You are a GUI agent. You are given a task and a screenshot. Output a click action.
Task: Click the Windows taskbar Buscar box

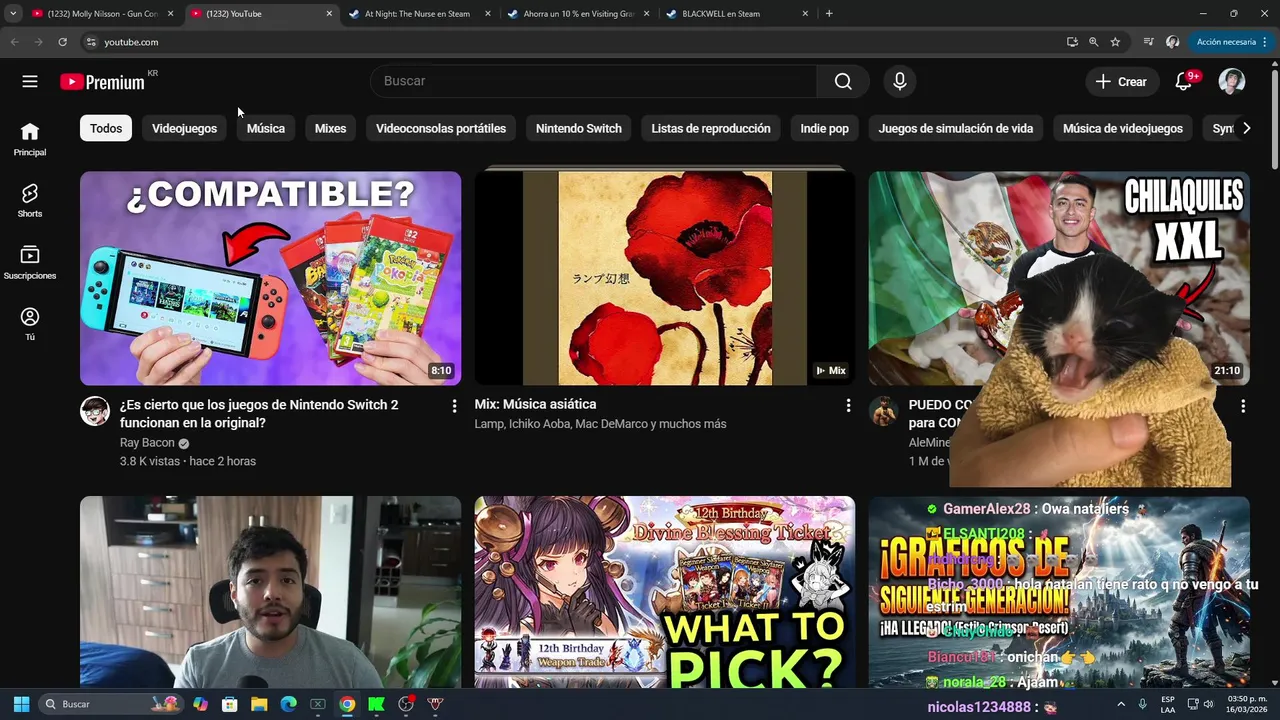108,704
